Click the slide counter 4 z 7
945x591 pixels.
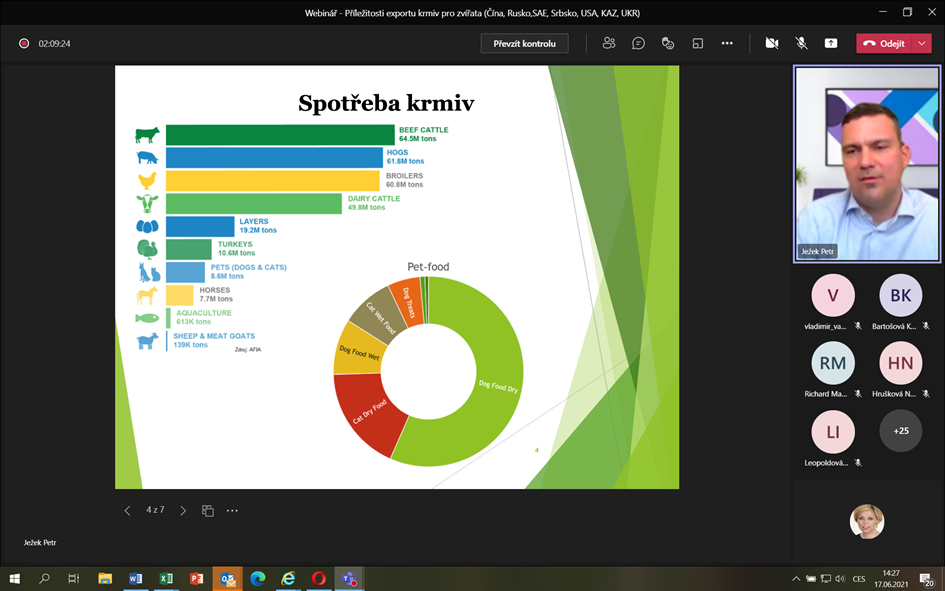[x=155, y=510]
